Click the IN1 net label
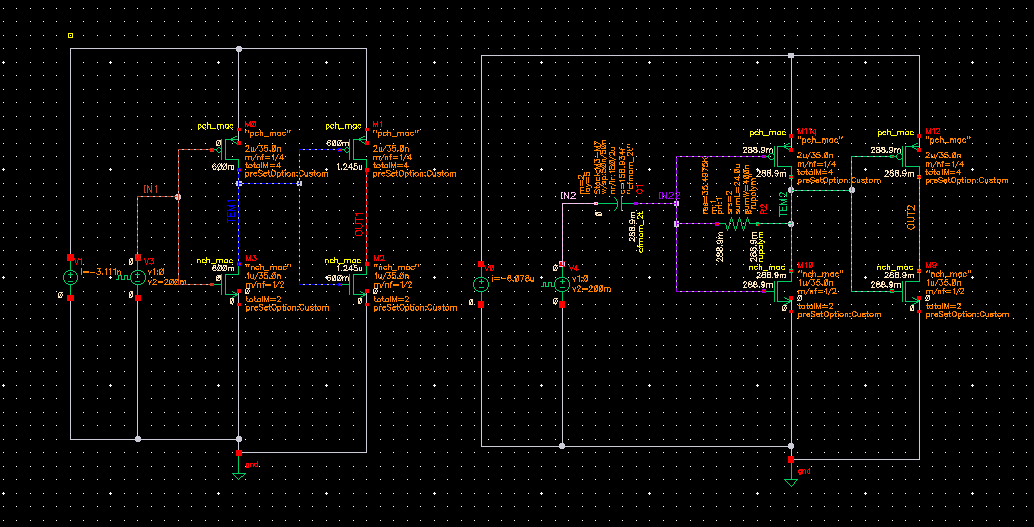Image resolution: width=1034 pixels, height=527 pixels. [151, 189]
